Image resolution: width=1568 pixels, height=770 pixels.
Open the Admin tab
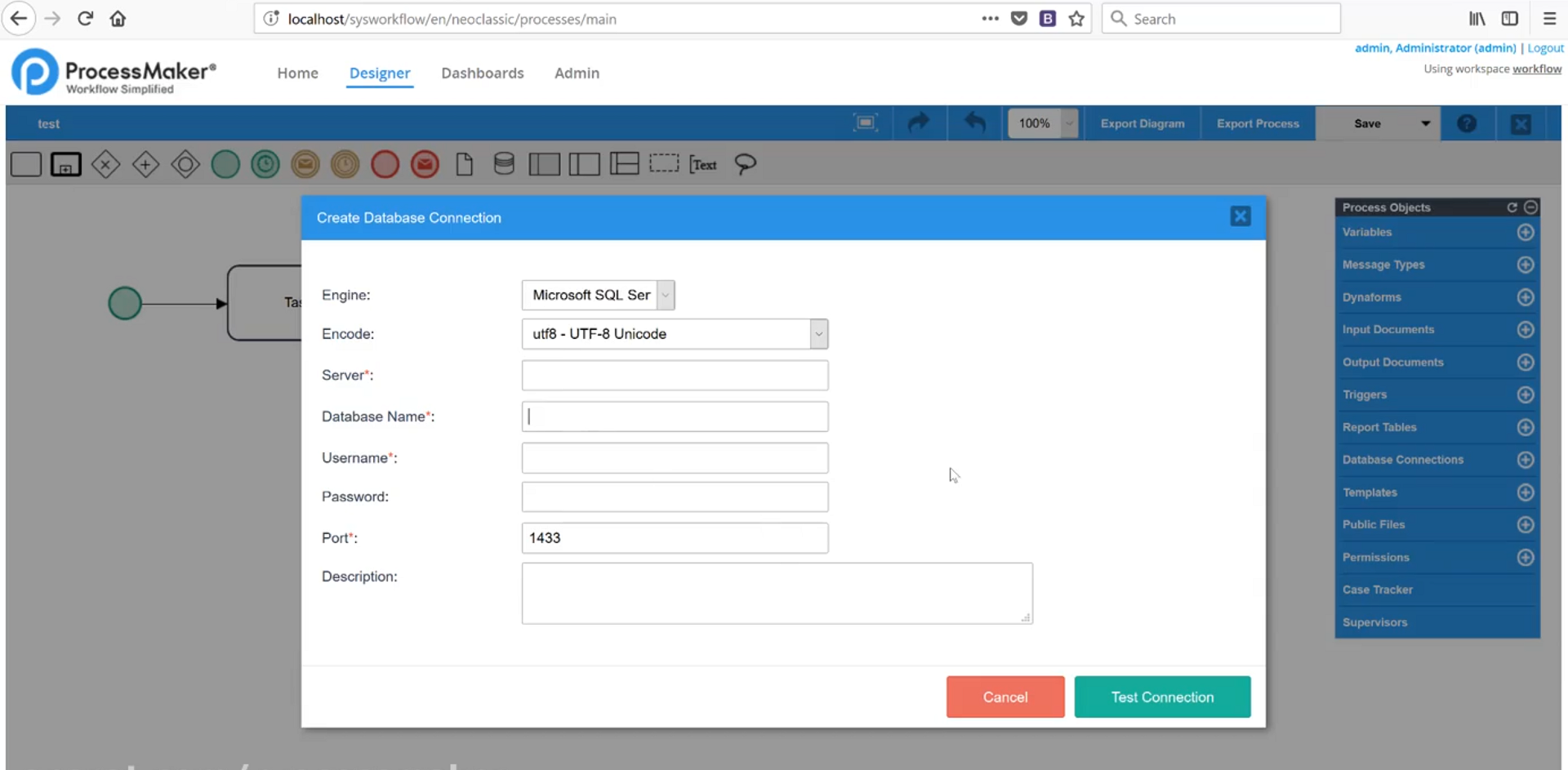[577, 73]
